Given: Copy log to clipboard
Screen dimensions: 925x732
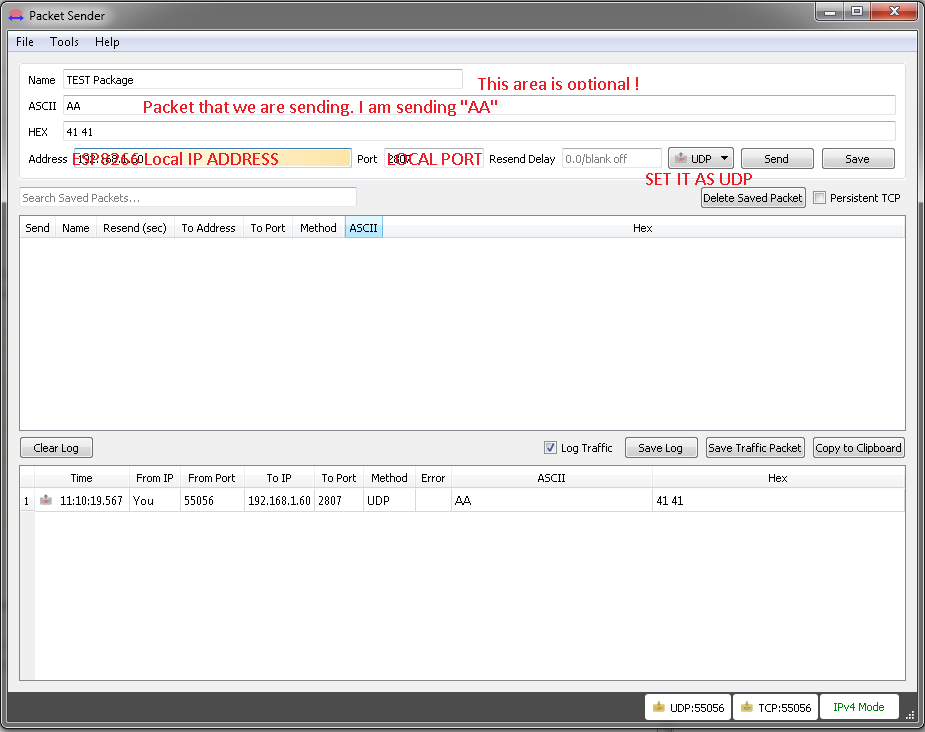Looking at the screenshot, I should (858, 447).
